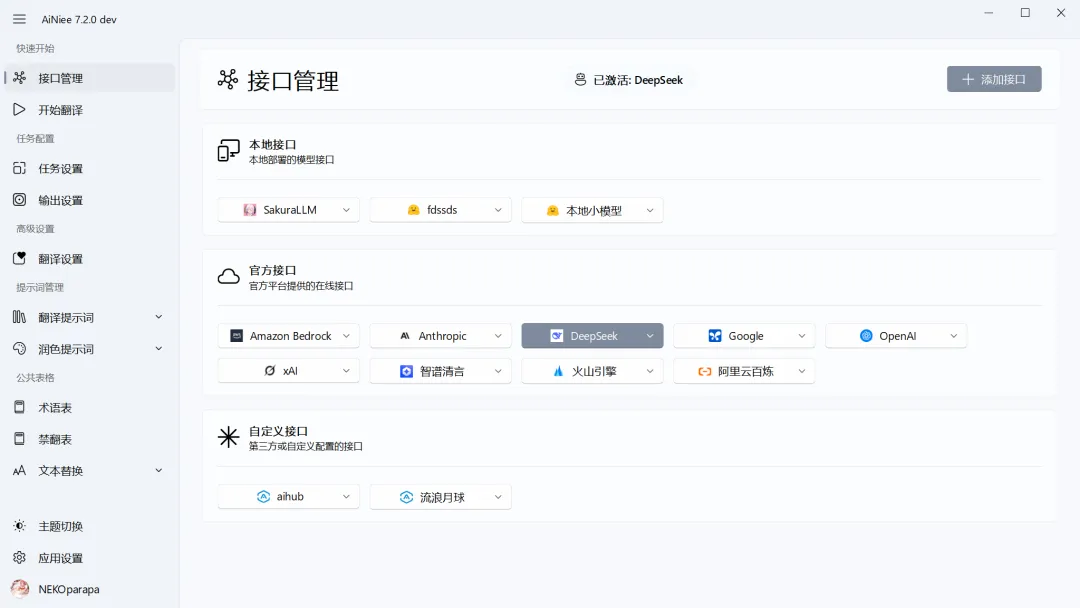
Task: Open the hamburger navigation menu
Action: coord(19,19)
